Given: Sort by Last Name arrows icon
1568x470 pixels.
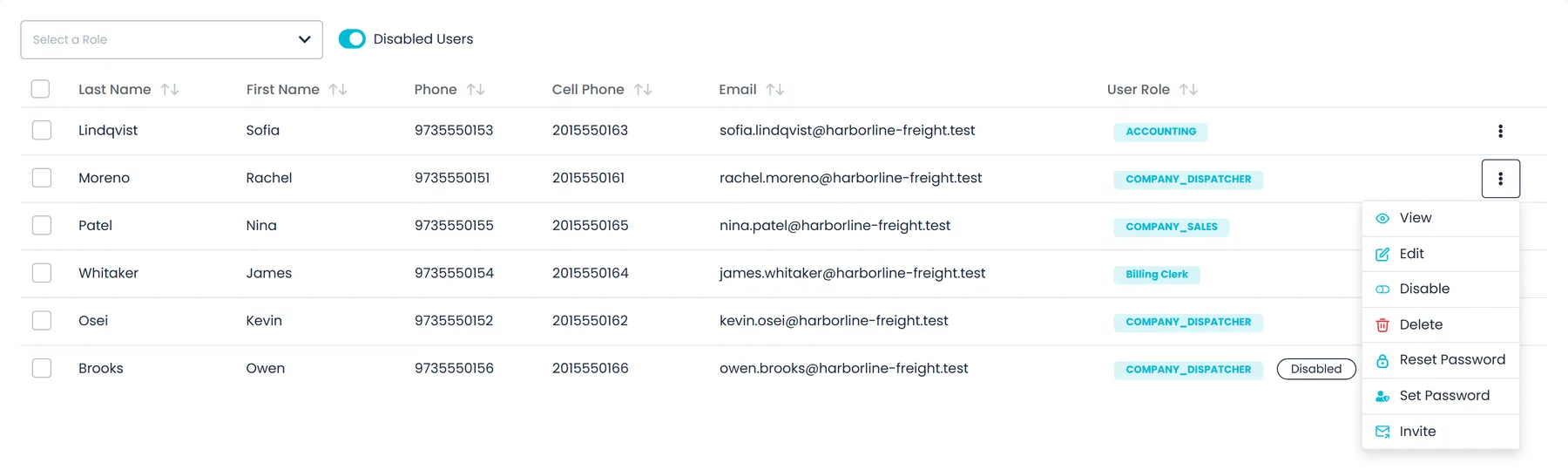Looking at the screenshot, I should coord(170,90).
